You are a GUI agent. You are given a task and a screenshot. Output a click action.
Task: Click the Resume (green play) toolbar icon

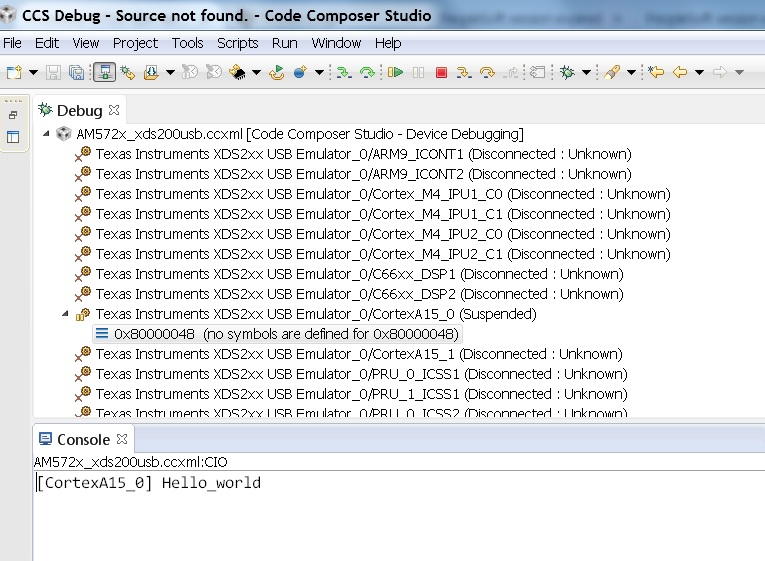(395, 72)
